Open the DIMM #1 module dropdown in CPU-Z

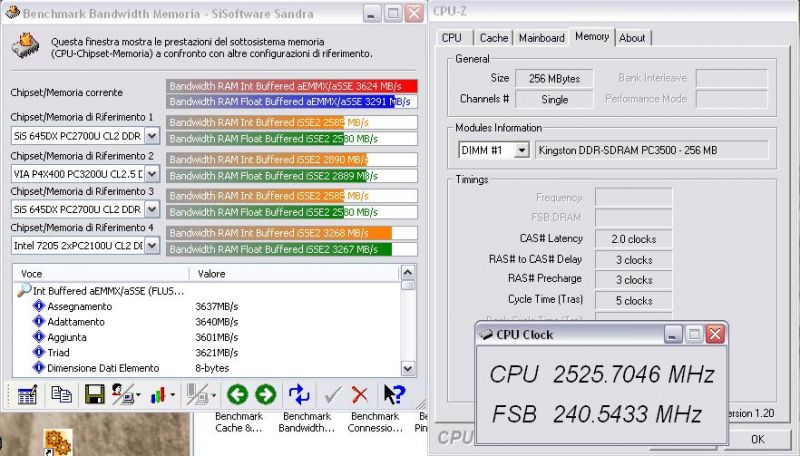[x=521, y=150]
